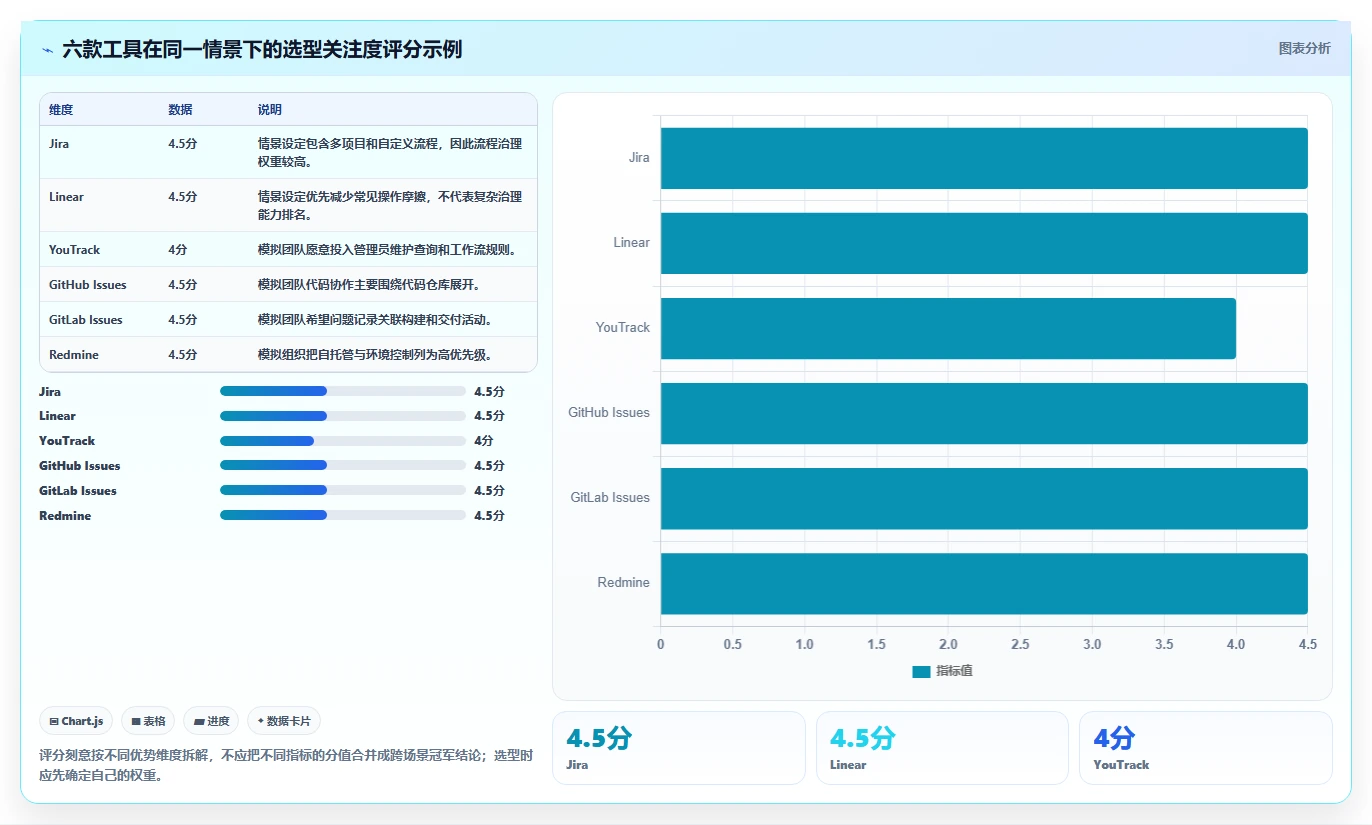Click the Linear progress bar
This screenshot has width=1372, height=825.
(343, 416)
